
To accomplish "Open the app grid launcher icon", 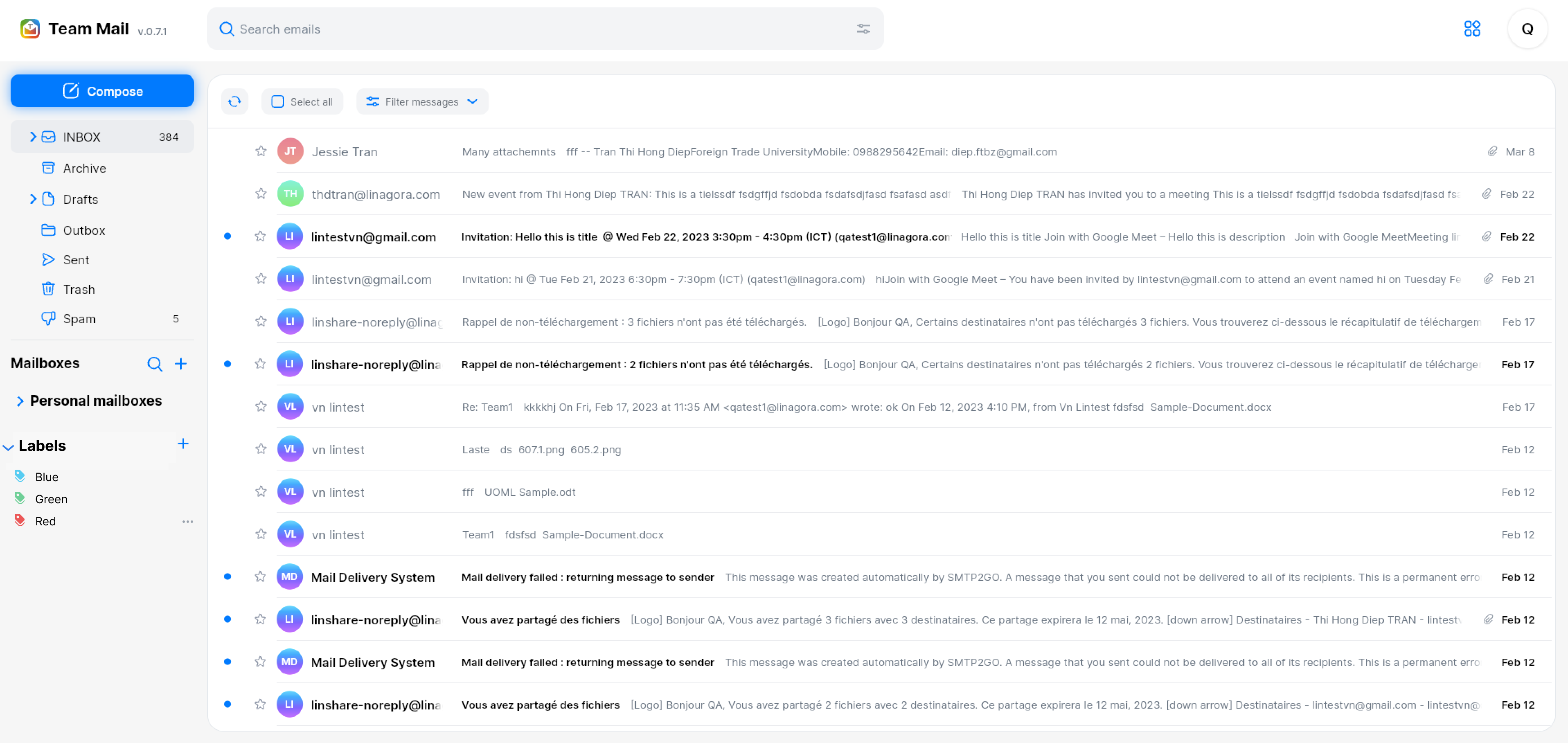I will [1471, 29].
